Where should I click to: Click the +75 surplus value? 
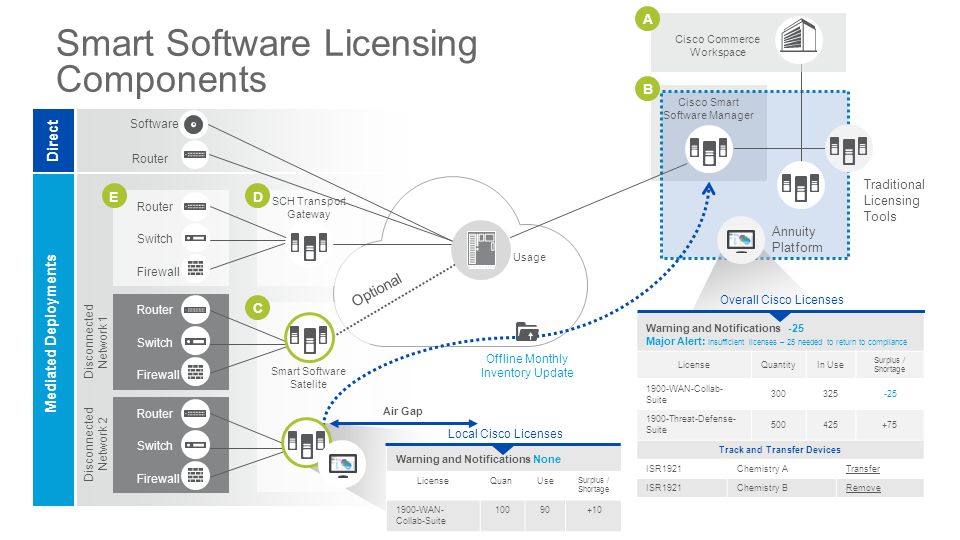pyautogui.click(x=889, y=424)
